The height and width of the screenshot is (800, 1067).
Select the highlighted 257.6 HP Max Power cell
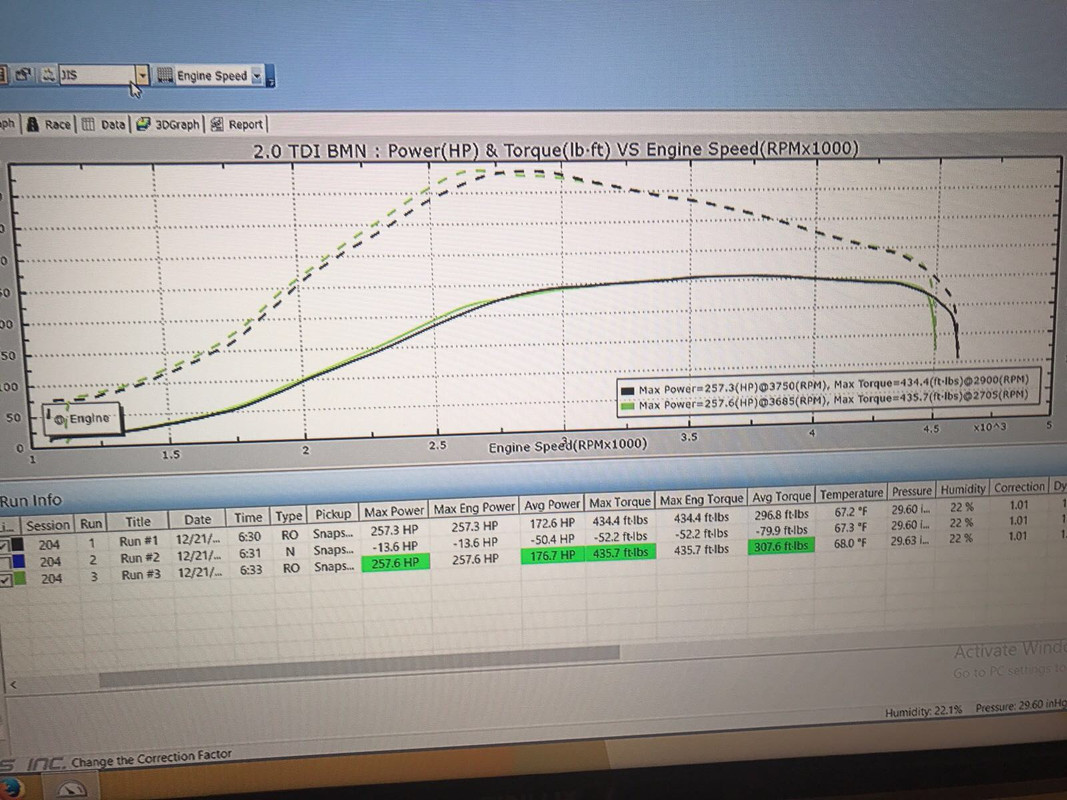coord(395,563)
